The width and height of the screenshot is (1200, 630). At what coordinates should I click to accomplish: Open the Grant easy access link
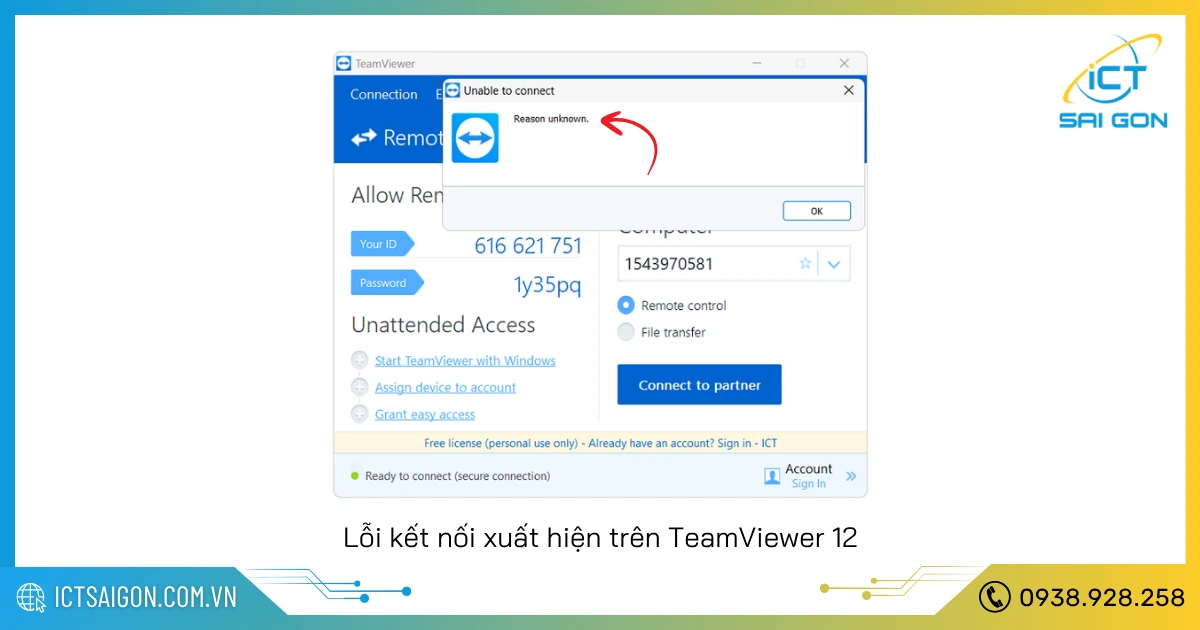[x=425, y=415]
